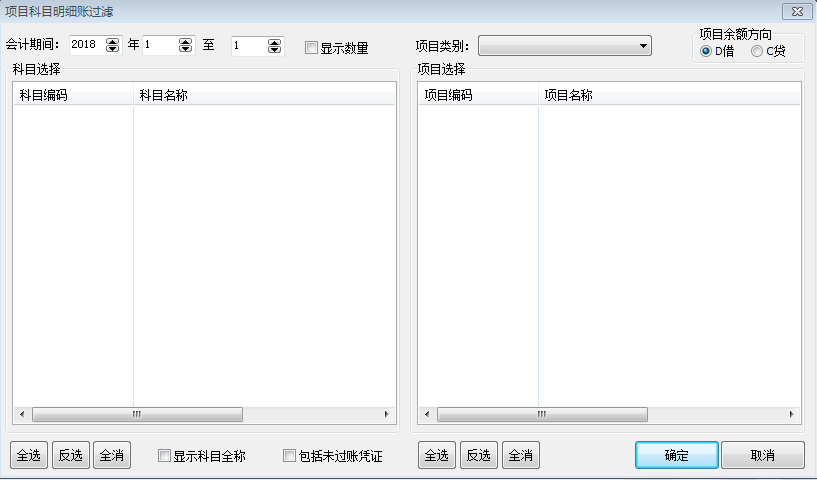
Task: Click the 科目选择 horizontal scrollbar right arrow
Action: pyautogui.click(x=387, y=414)
